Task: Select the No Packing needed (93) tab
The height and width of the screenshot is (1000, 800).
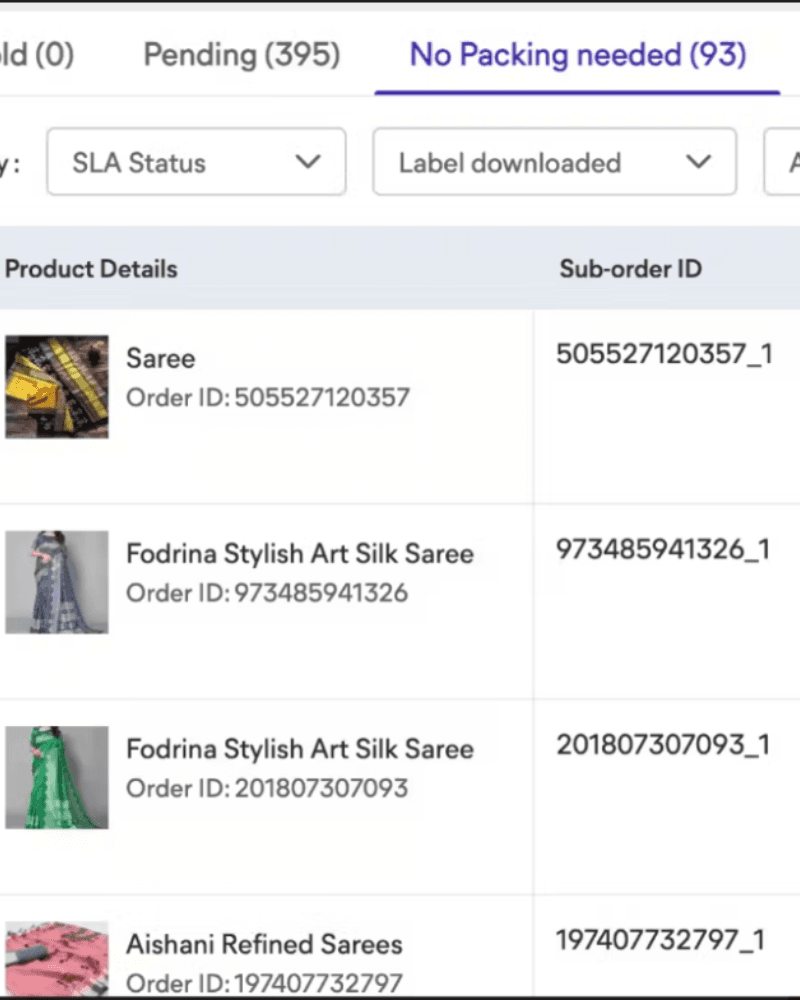Action: pos(577,55)
